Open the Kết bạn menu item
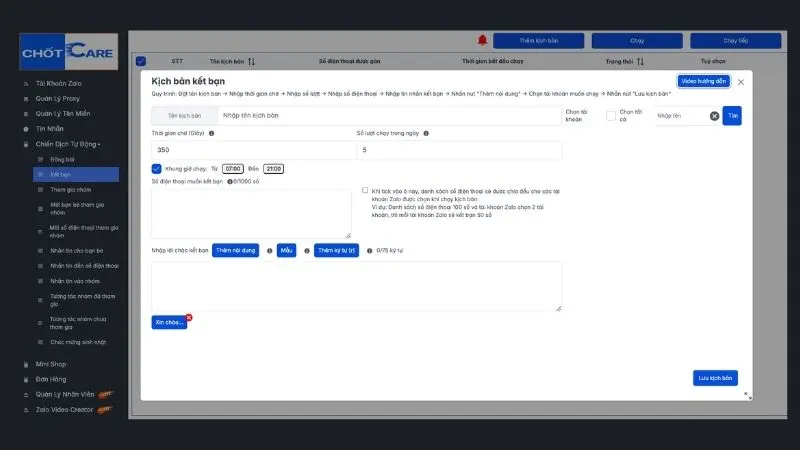Image resolution: width=800 pixels, height=450 pixels. point(76,174)
